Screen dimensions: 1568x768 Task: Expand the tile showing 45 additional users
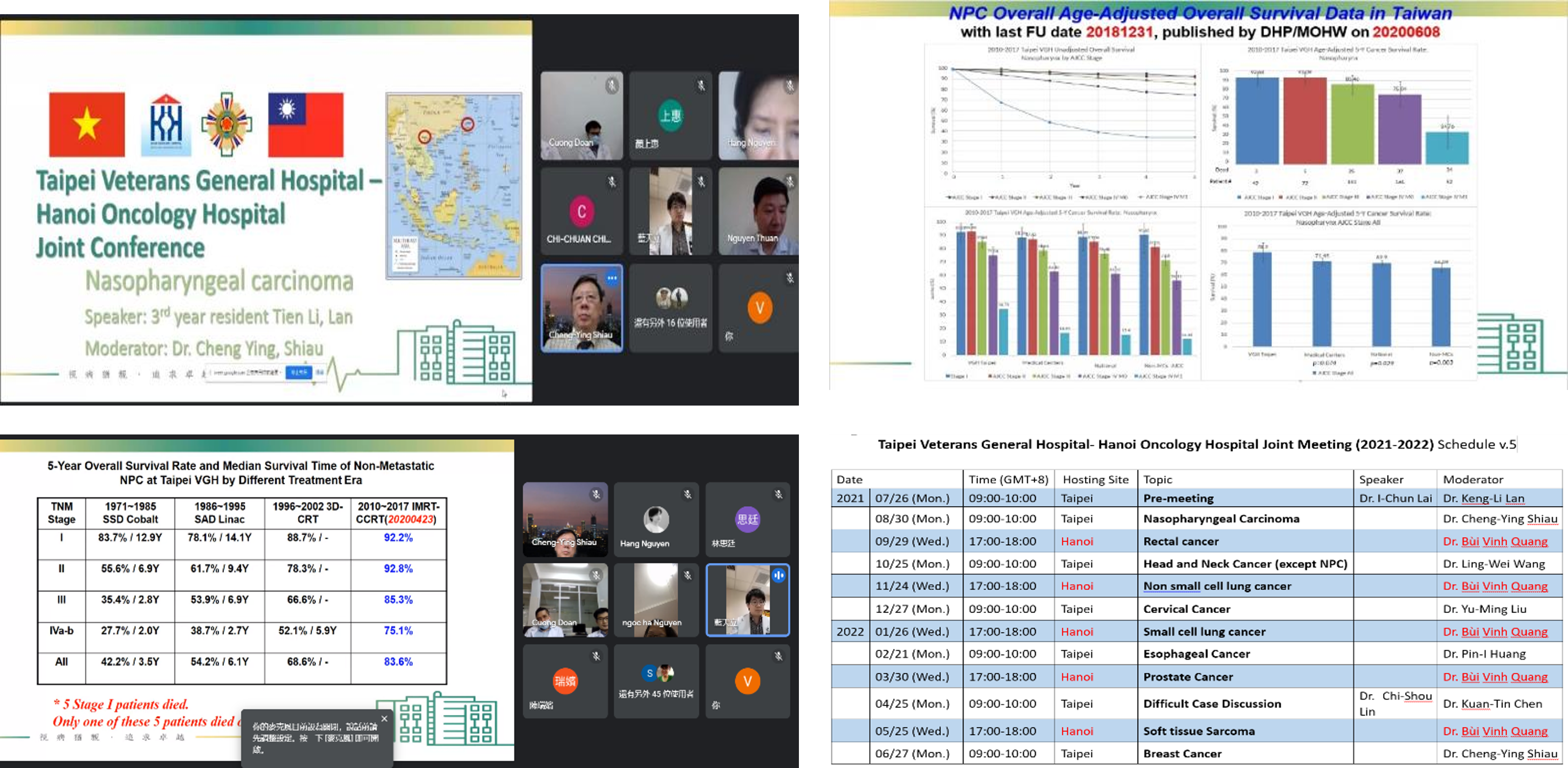656,681
